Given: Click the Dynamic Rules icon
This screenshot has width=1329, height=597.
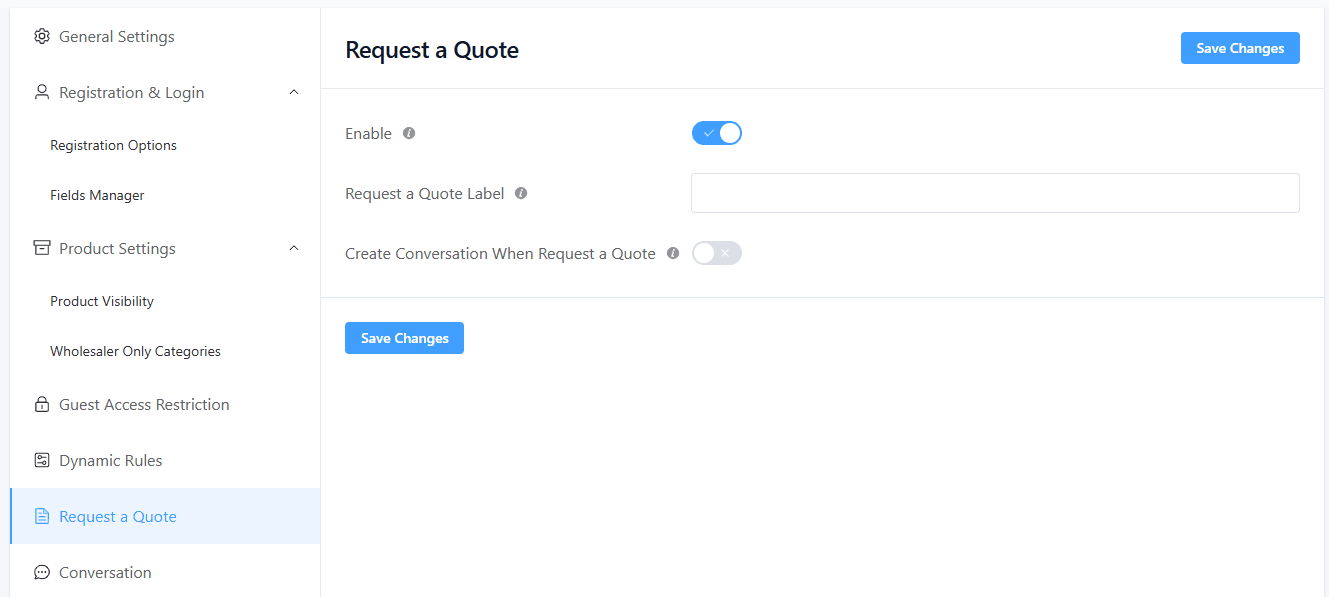Looking at the screenshot, I should point(42,461).
